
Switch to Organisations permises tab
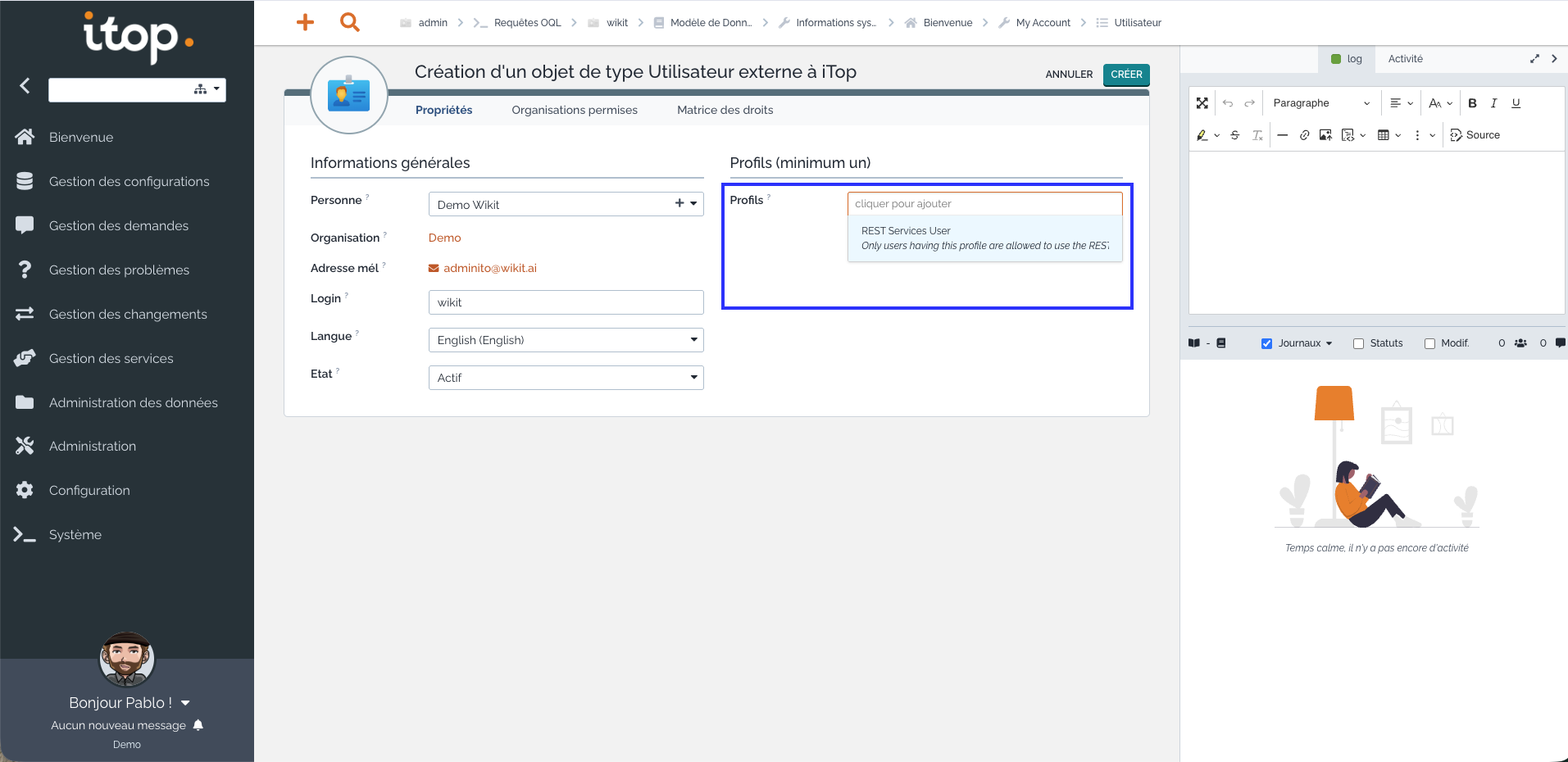[574, 110]
